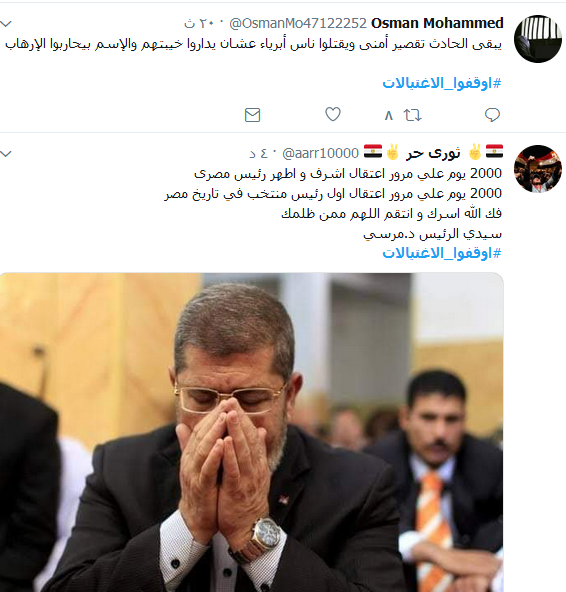Image resolution: width=566 pixels, height=592 pixels.
Task: Open the ثورى حر display name
Action: pos(433,153)
